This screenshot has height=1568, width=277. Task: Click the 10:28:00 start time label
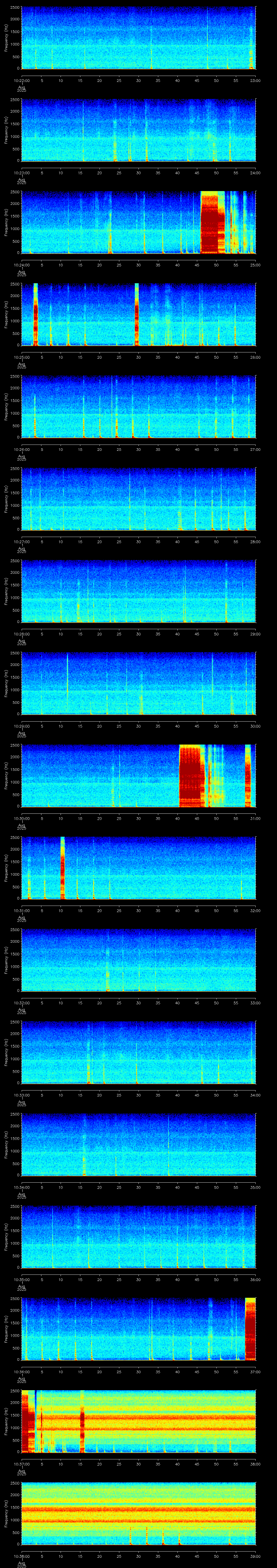point(21,634)
